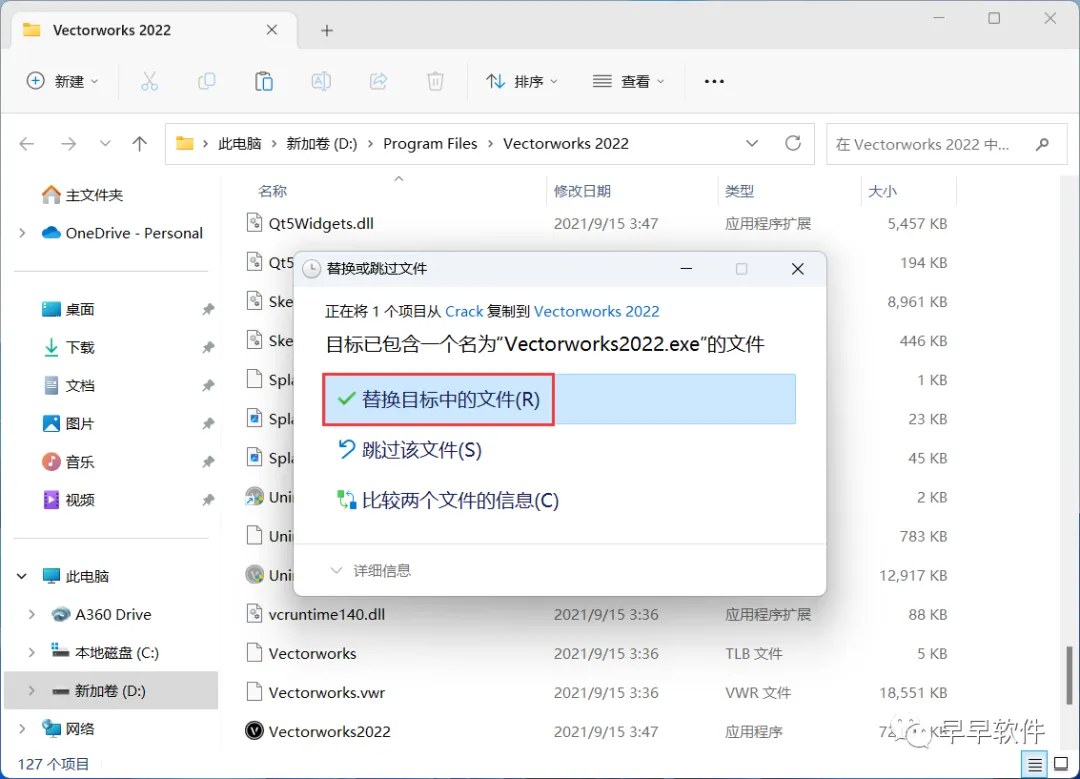Switch to large icons view in status bar

click(x=1061, y=764)
